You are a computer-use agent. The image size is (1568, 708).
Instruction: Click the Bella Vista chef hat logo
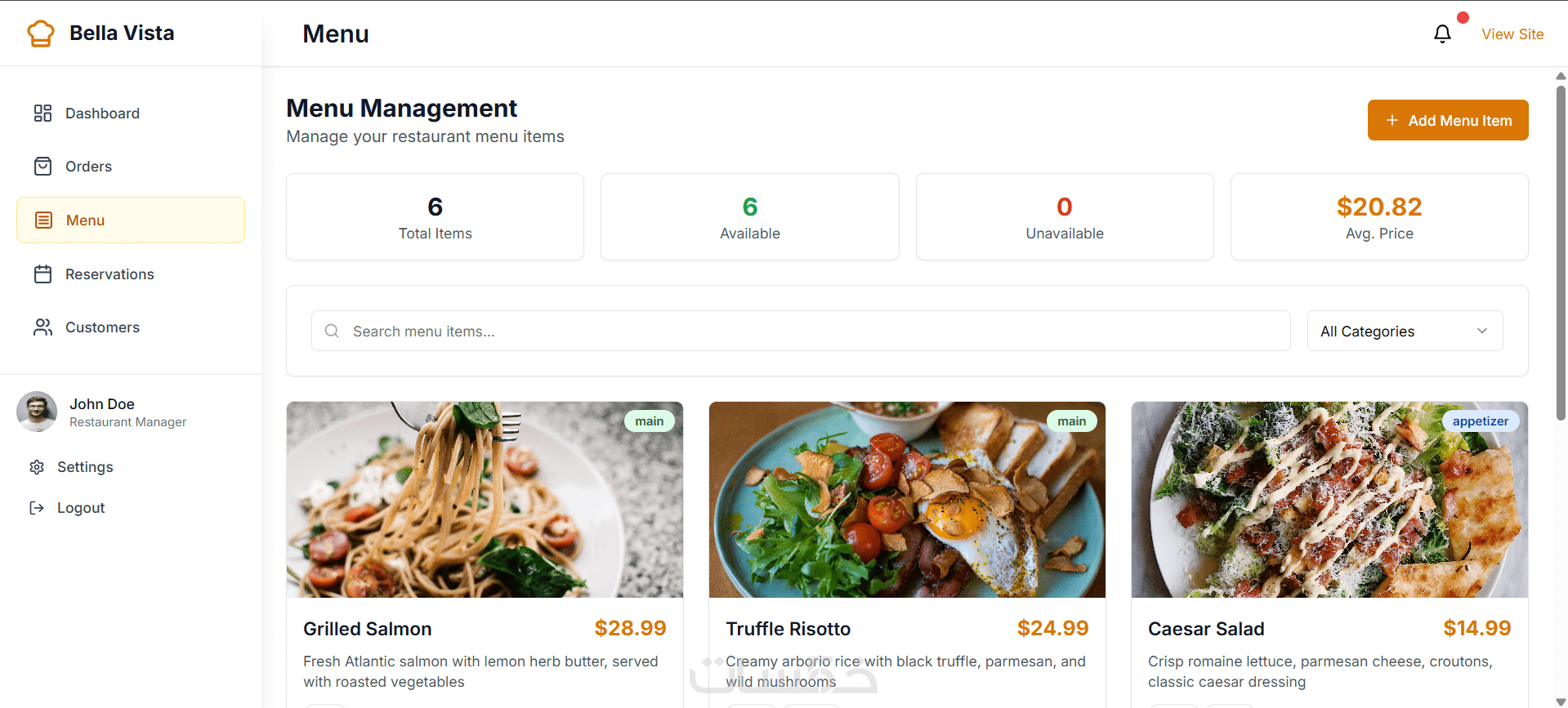(x=40, y=33)
